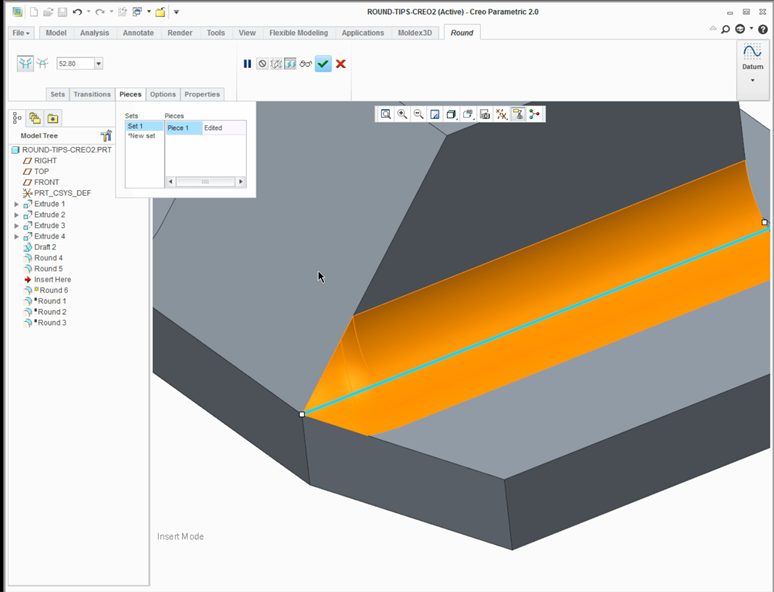Viewport: 774px width, 592px height.
Task: Open undo history dropdown arrow
Action: coord(88,12)
